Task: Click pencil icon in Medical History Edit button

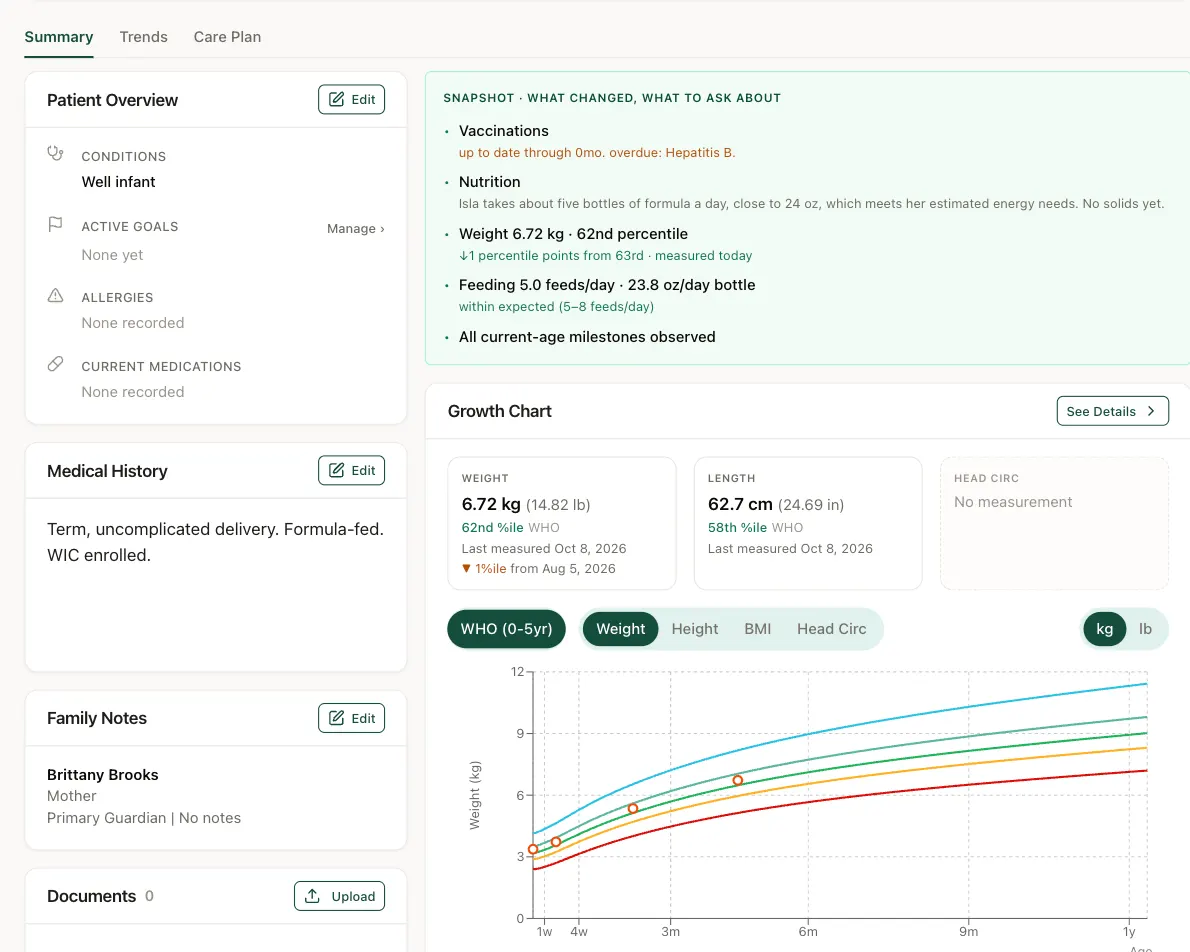Action: click(x=336, y=470)
